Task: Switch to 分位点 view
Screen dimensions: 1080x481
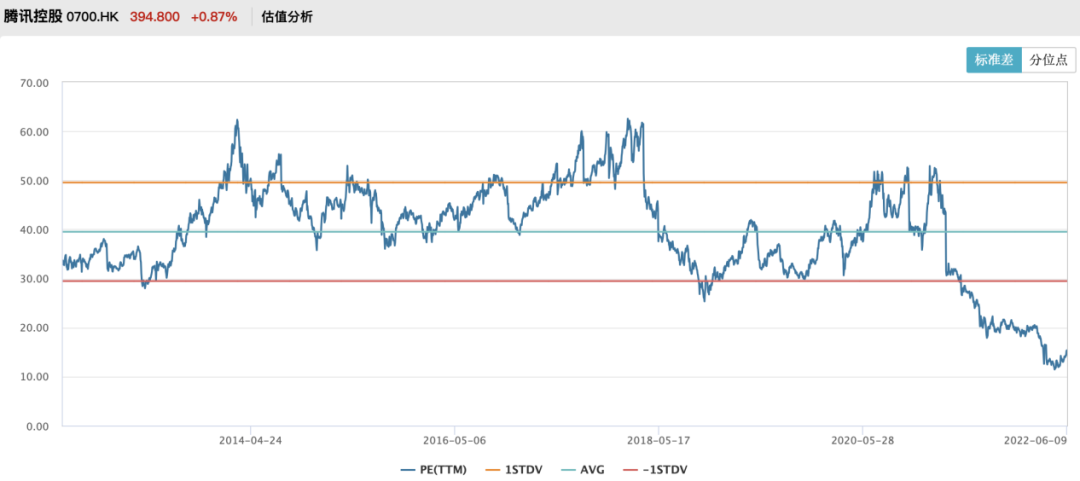Action: pyautogui.click(x=1048, y=60)
